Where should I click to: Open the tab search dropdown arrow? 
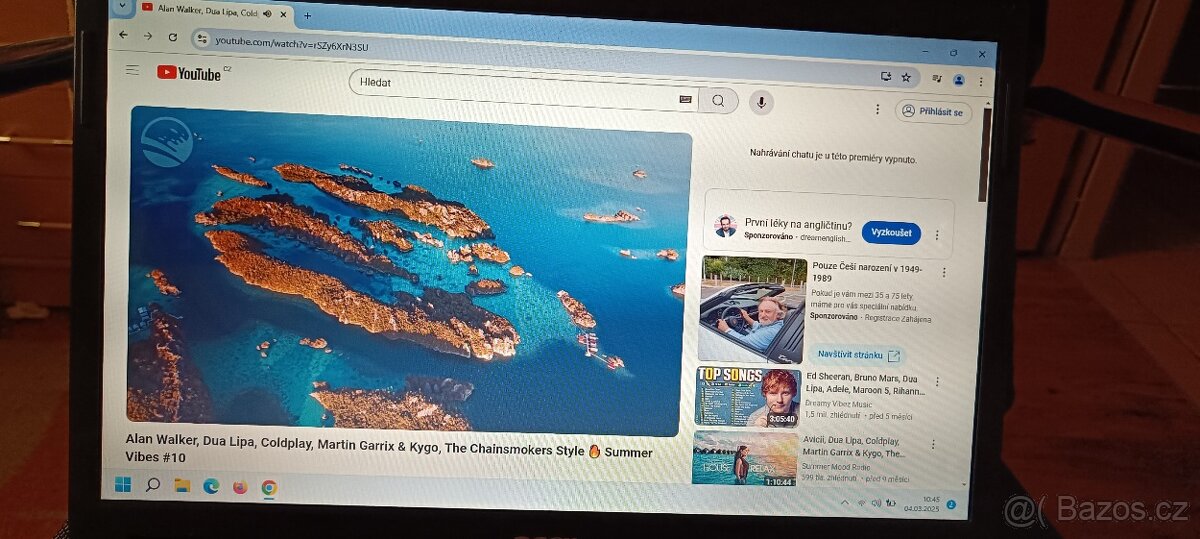tap(123, 5)
